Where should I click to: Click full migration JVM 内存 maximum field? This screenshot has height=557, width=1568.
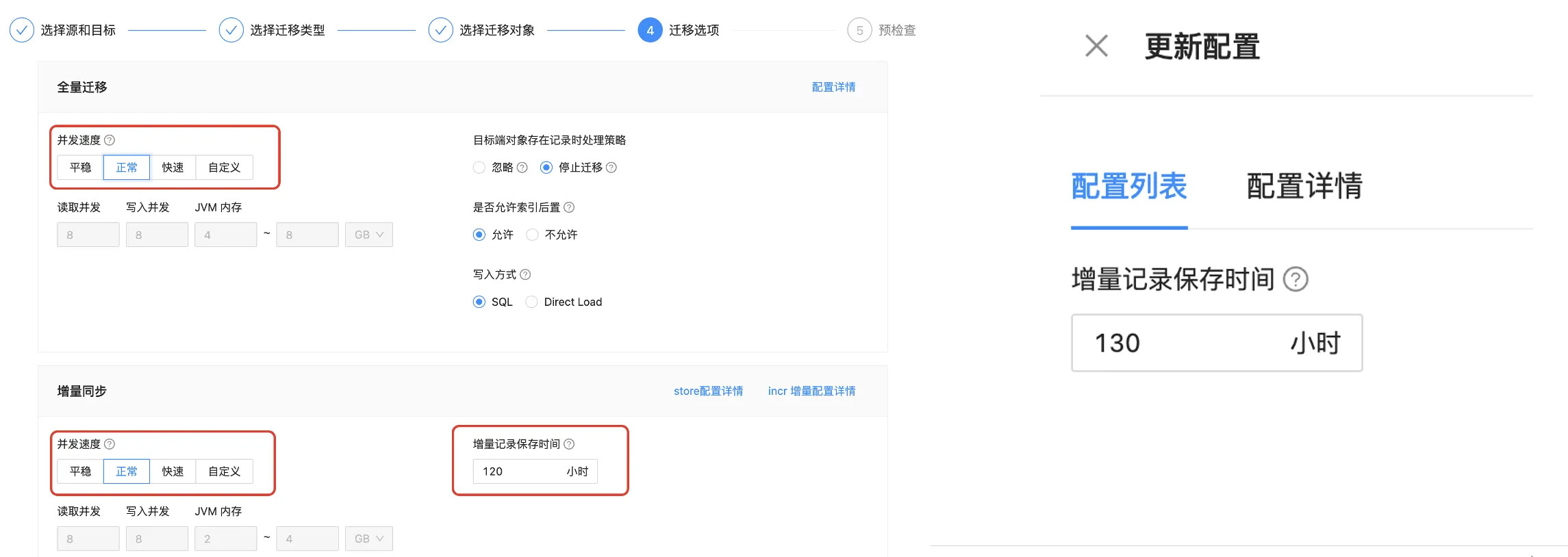[x=307, y=235]
